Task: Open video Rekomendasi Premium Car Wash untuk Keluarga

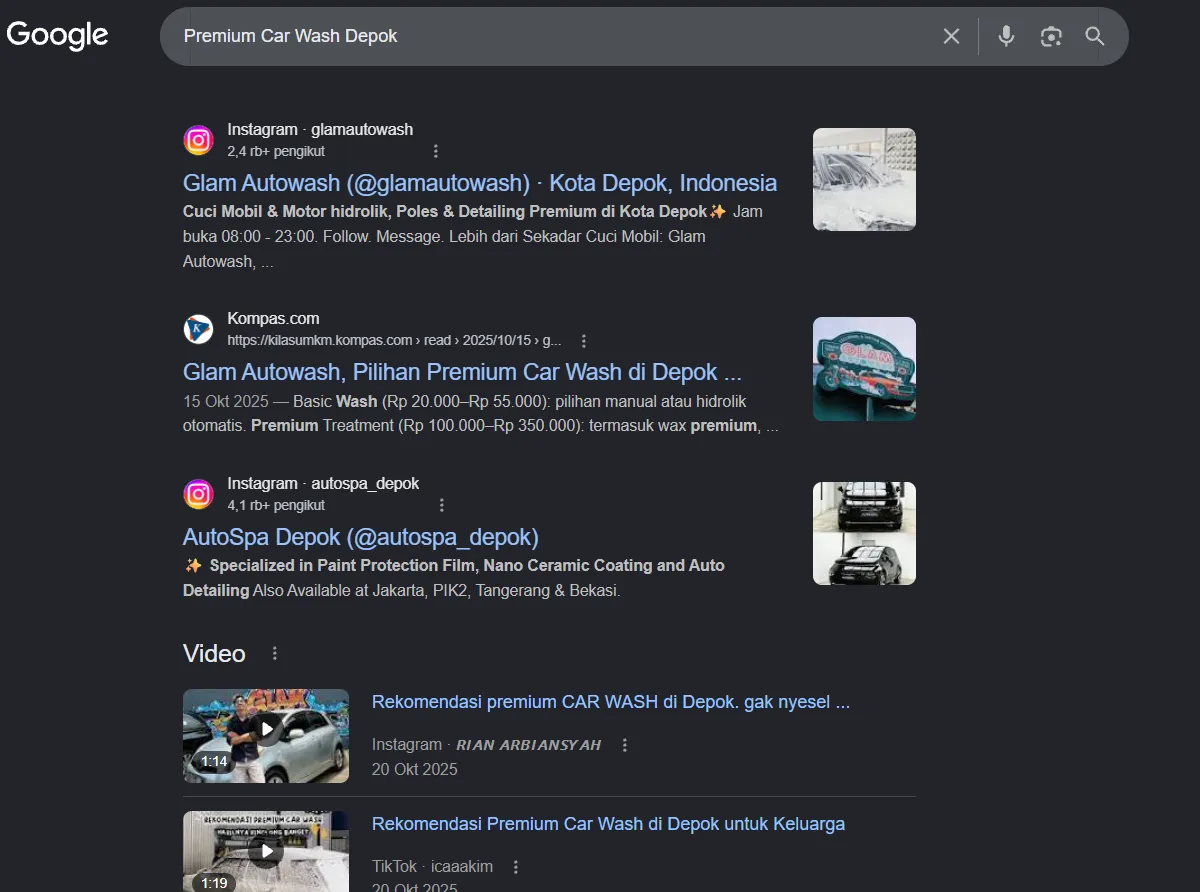Action: pyautogui.click(x=608, y=824)
